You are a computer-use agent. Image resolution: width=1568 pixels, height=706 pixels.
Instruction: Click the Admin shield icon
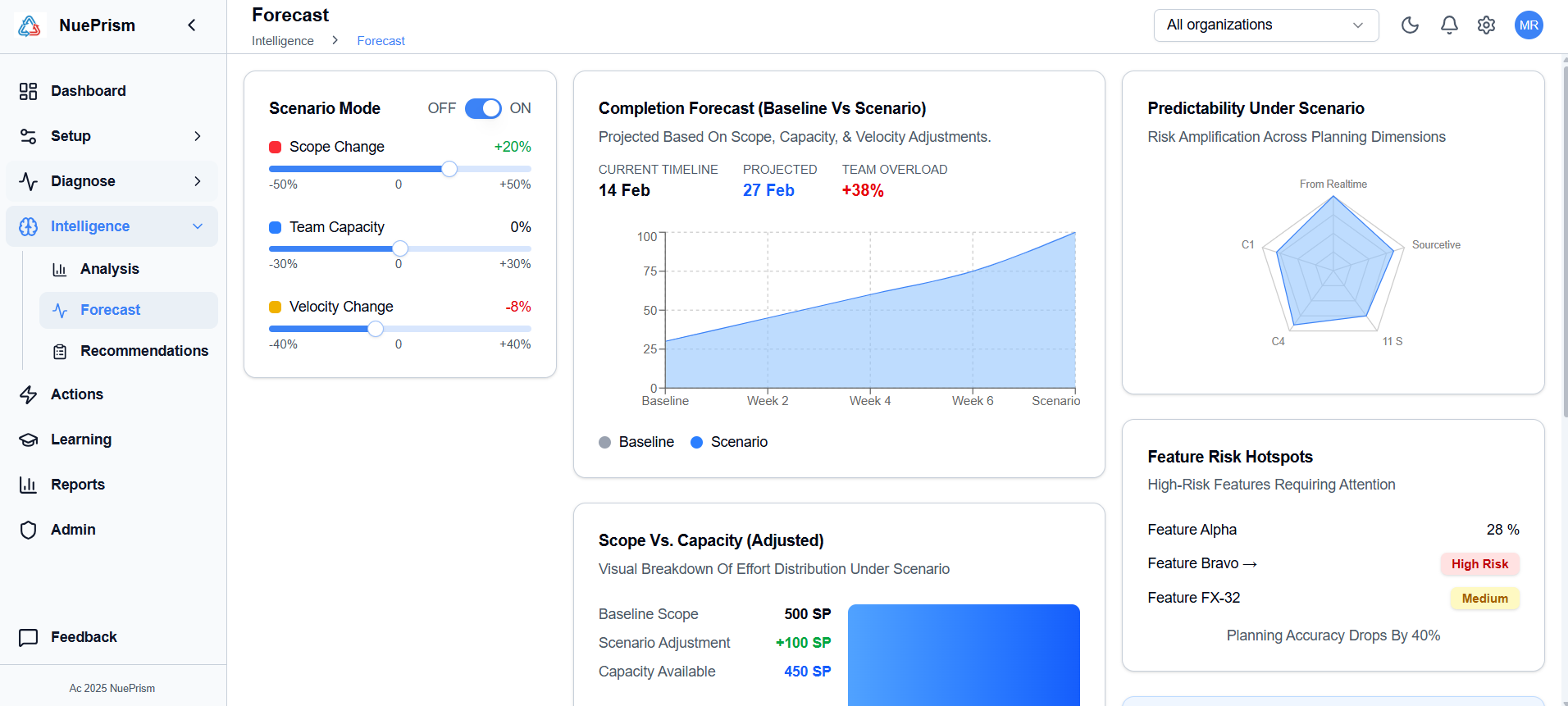(29, 530)
